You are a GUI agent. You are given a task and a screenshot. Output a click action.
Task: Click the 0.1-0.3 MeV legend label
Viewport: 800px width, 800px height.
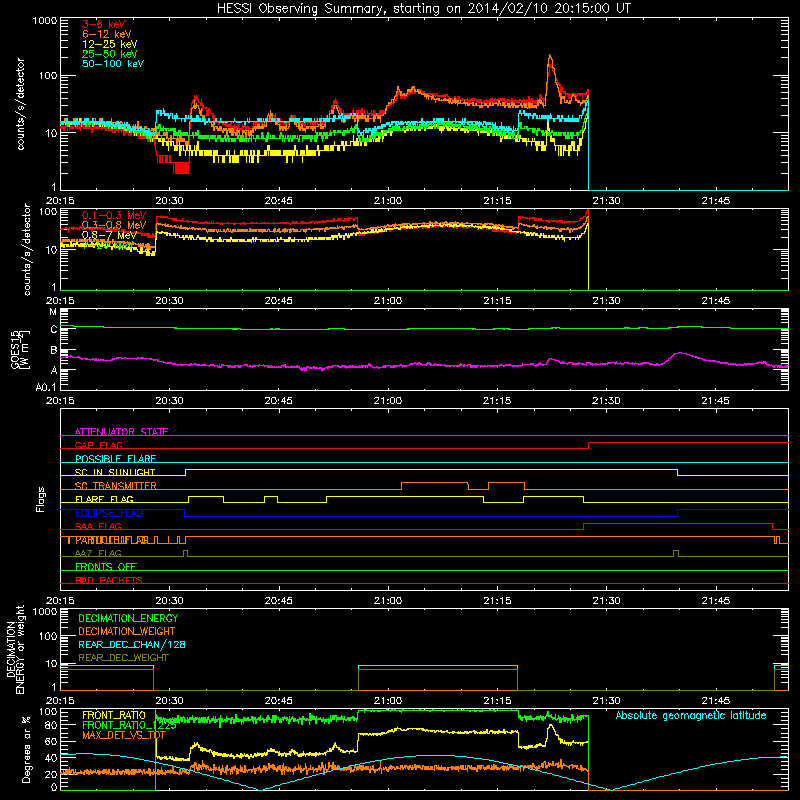pyautogui.click(x=114, y=216)
